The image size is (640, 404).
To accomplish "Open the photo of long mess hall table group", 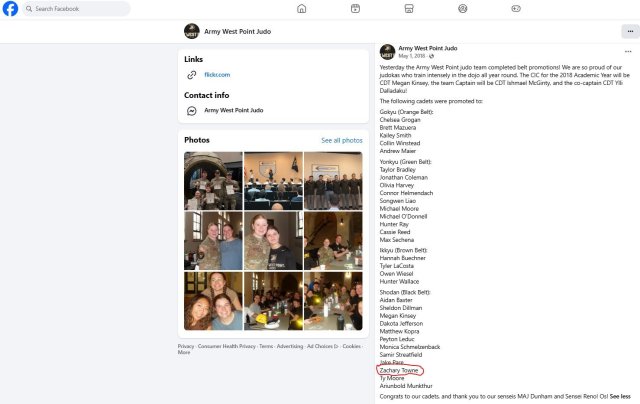I will point(273,301).
